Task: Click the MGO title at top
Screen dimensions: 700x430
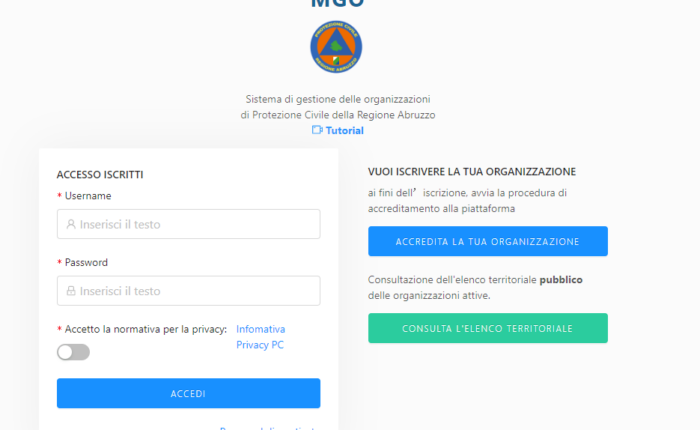Action: click(338, 4)
